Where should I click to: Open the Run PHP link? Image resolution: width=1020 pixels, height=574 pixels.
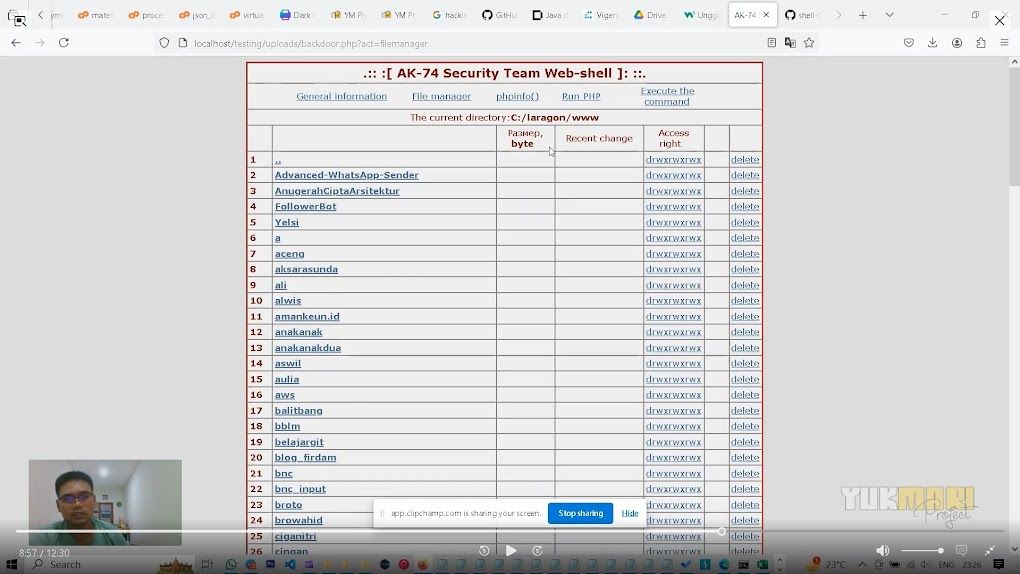pos(581,96)
